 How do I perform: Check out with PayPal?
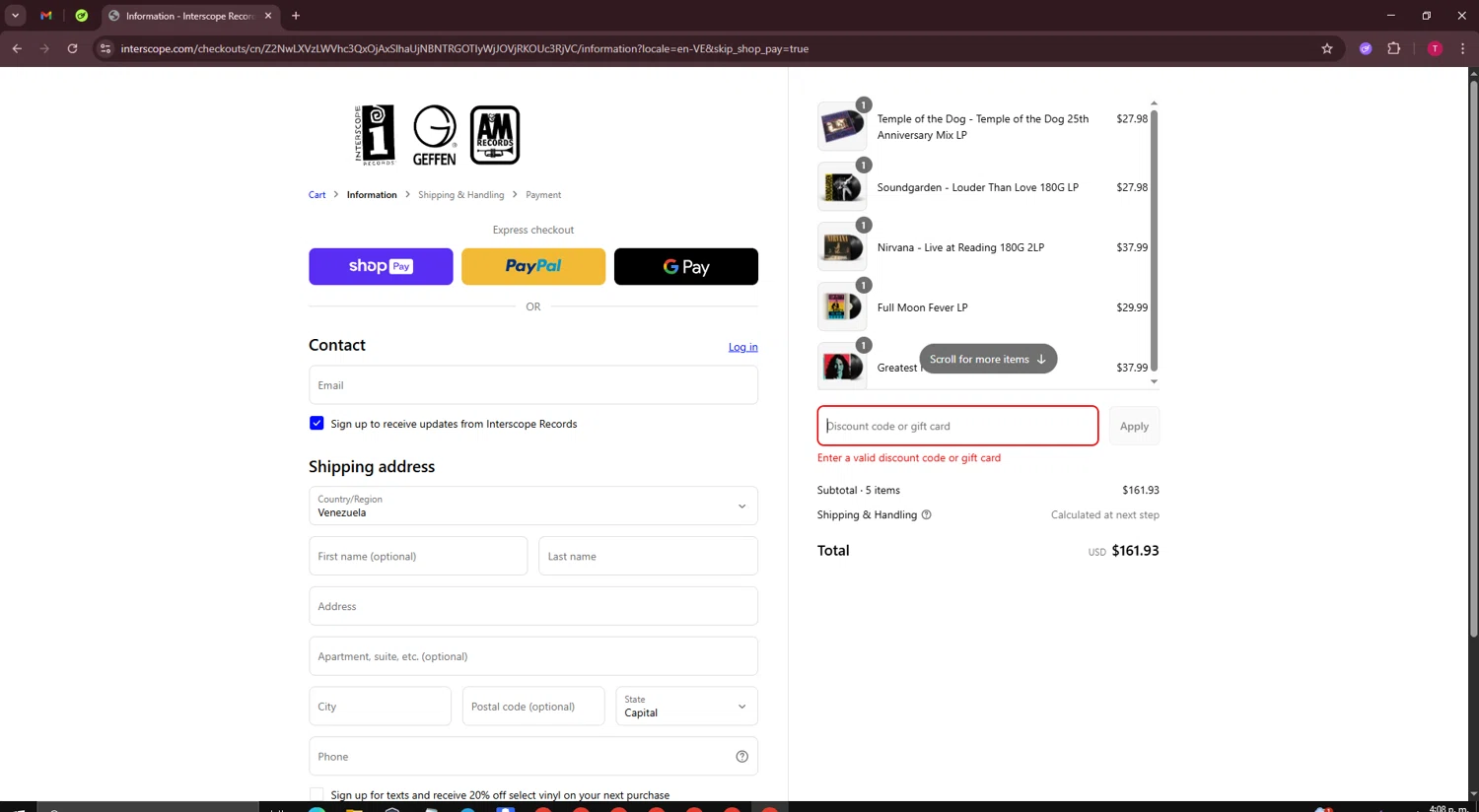(x=533, y=266)
